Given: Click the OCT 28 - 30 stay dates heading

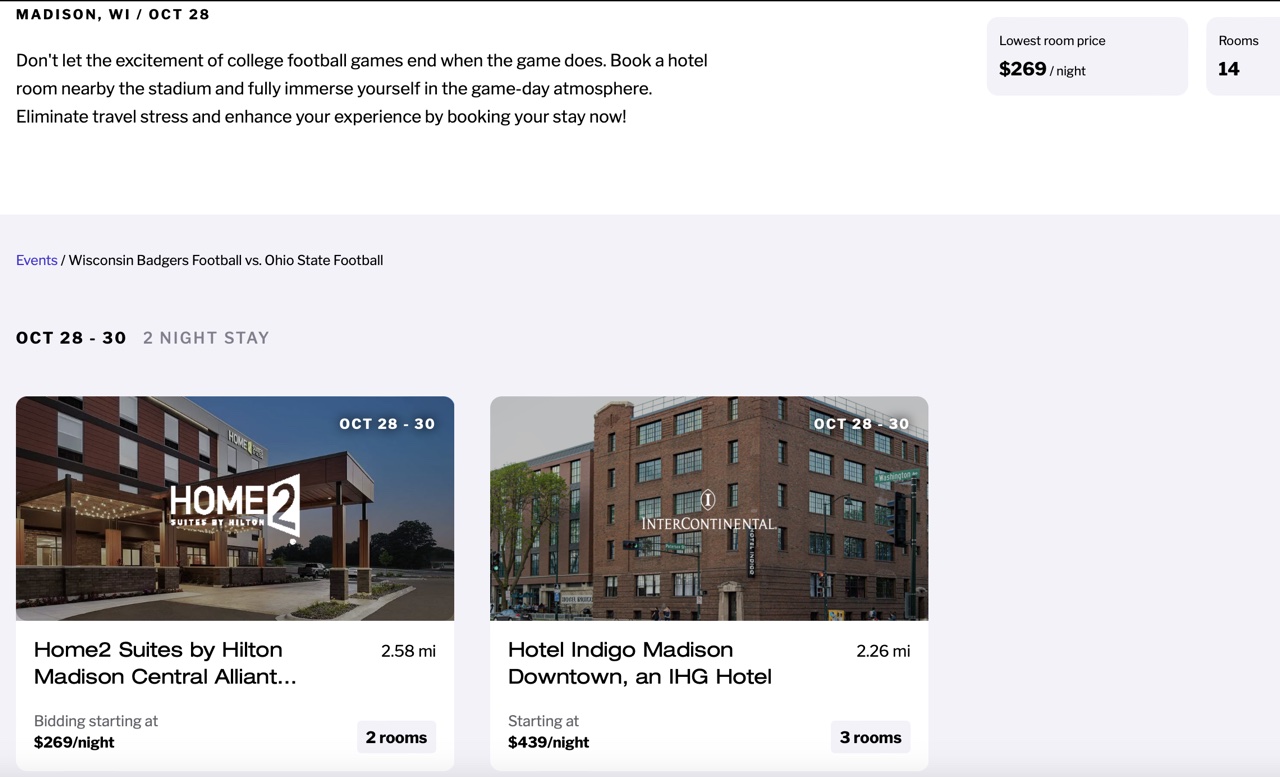Looking at the screenshot, I should pos(71,338).
